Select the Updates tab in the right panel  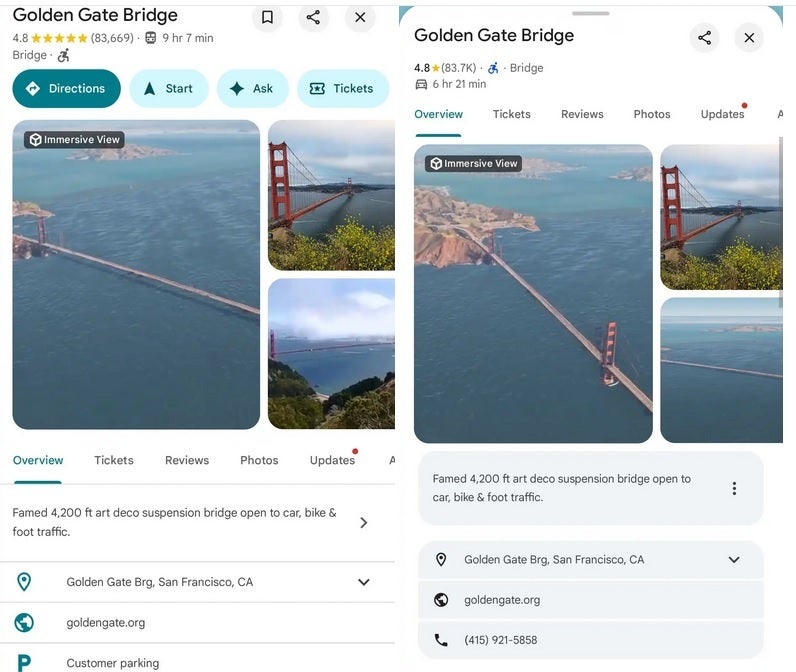tap(722, 114)
